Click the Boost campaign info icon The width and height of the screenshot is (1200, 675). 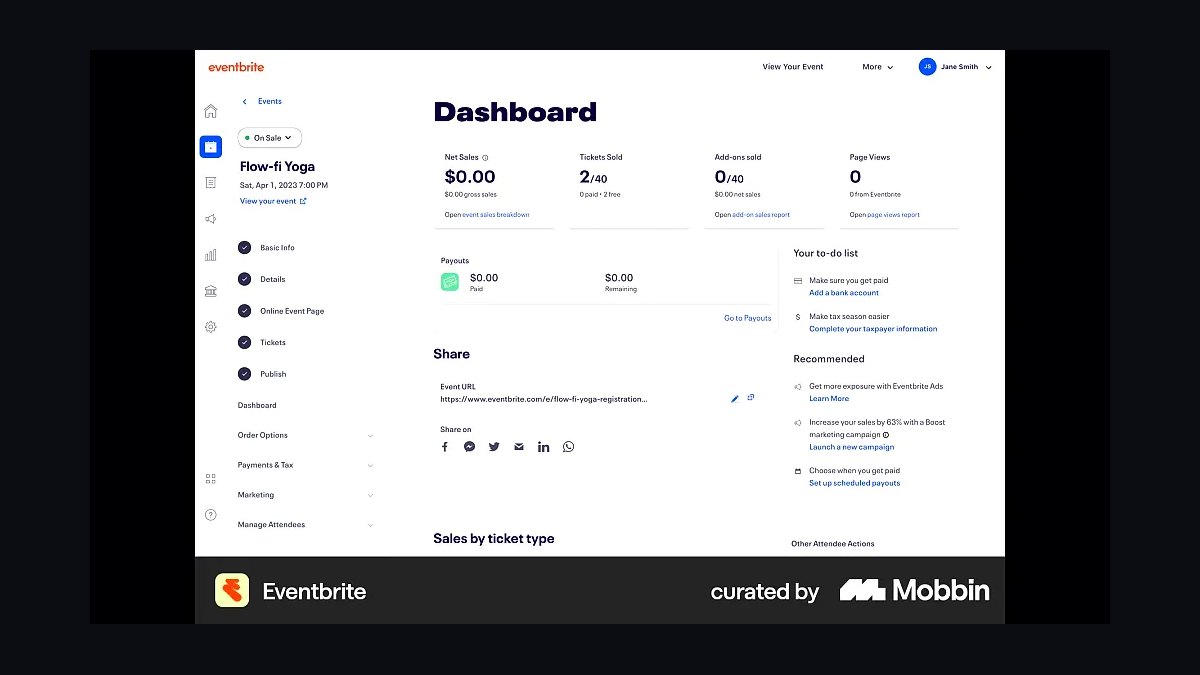coord(886,435)
